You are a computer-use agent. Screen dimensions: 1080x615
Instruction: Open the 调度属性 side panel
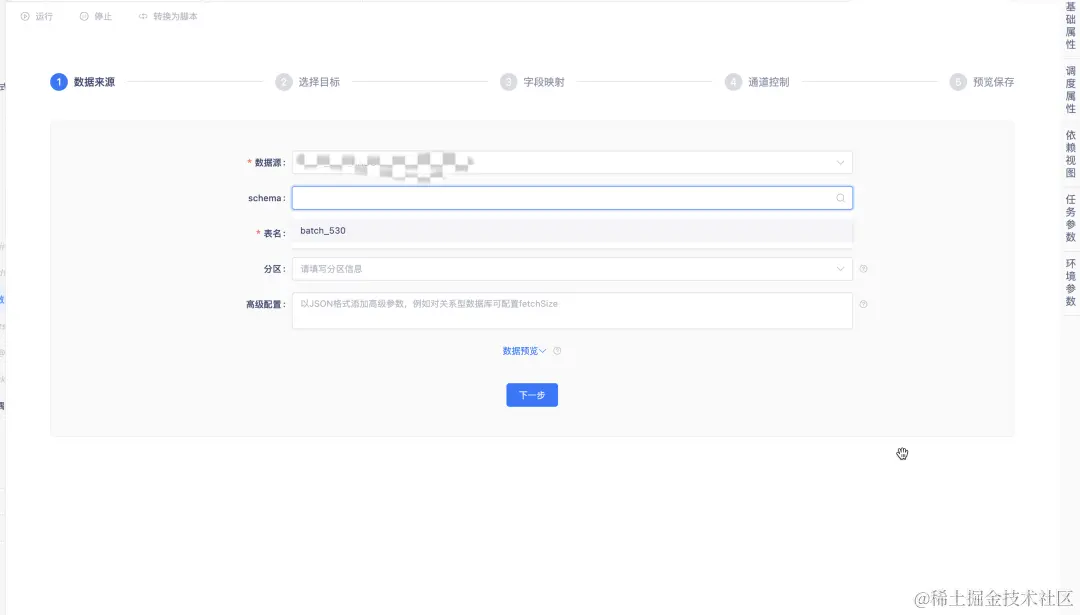(x=1070, y=90)
